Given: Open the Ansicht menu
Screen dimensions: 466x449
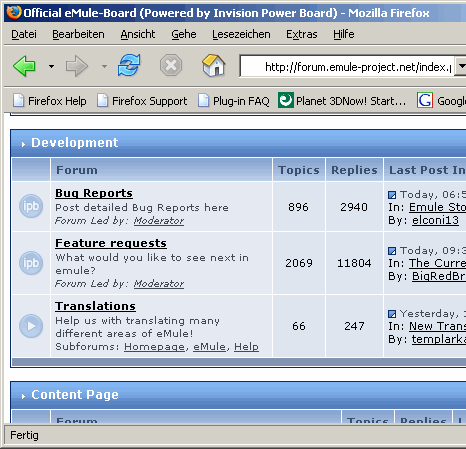Looking at the screenshot, I should 138,34.
